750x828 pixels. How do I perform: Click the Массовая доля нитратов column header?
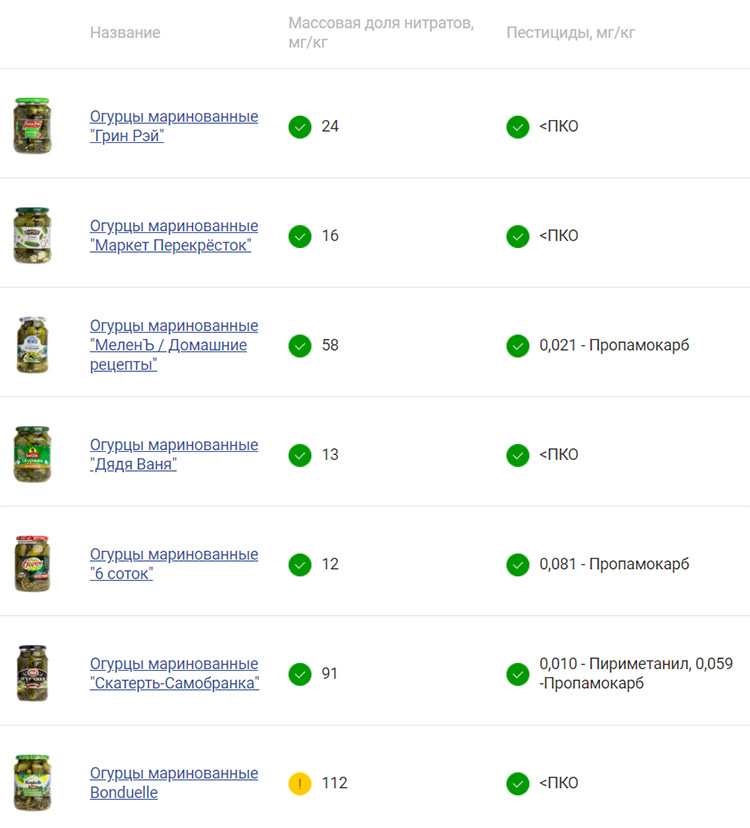381,33
